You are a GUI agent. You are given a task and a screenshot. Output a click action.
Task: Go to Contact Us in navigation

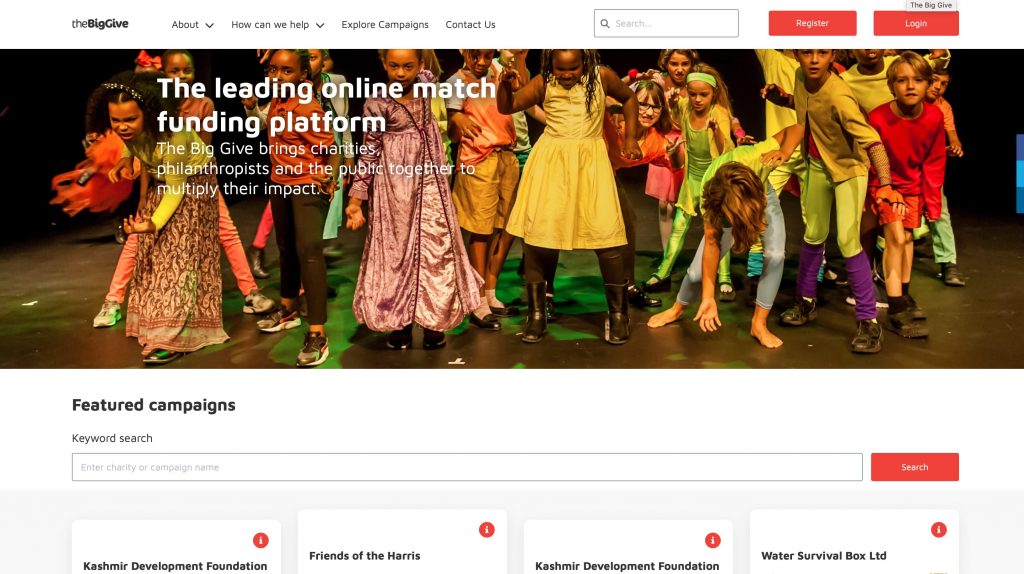coord(470,25)
